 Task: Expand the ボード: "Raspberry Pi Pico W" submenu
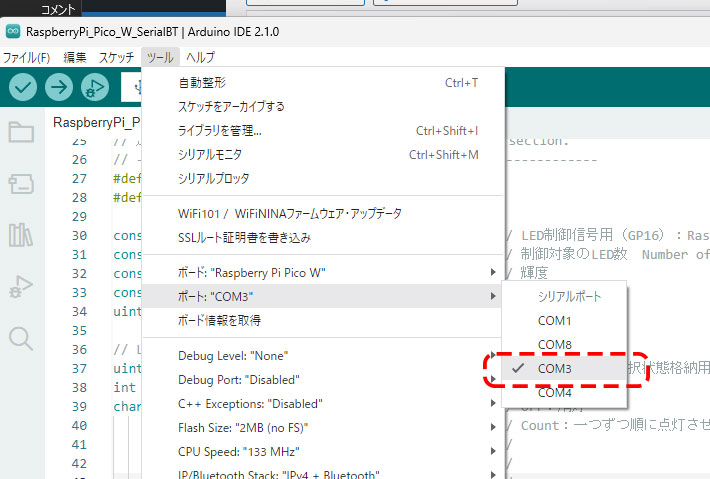click(322, 273)
